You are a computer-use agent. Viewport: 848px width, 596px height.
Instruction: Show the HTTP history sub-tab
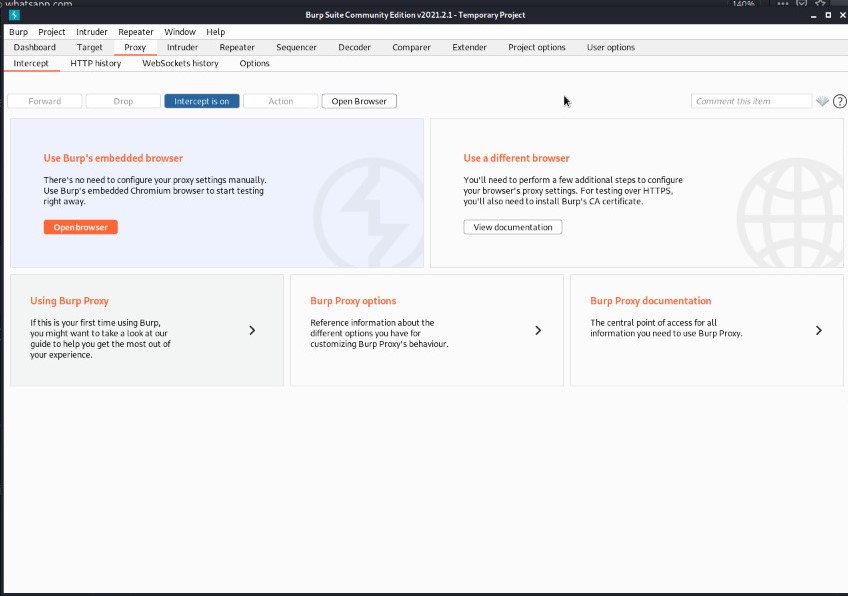[96, 64]
